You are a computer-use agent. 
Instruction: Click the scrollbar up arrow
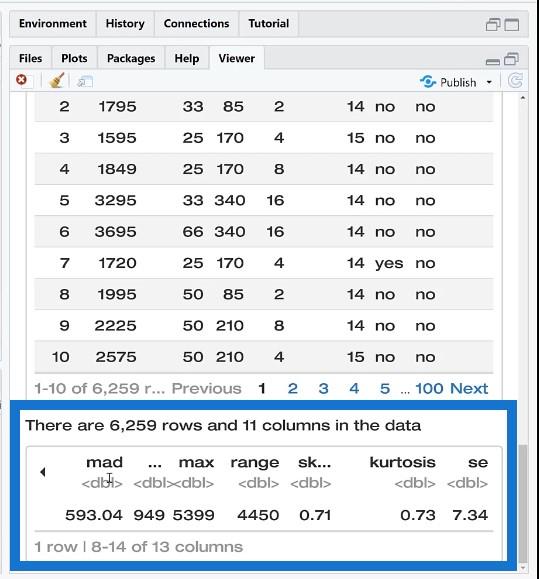click(x=523, y=98)
